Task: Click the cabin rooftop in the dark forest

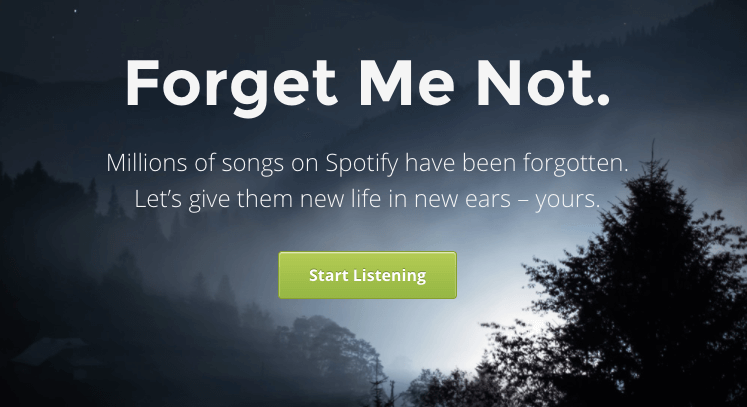Action: [50, 350]
